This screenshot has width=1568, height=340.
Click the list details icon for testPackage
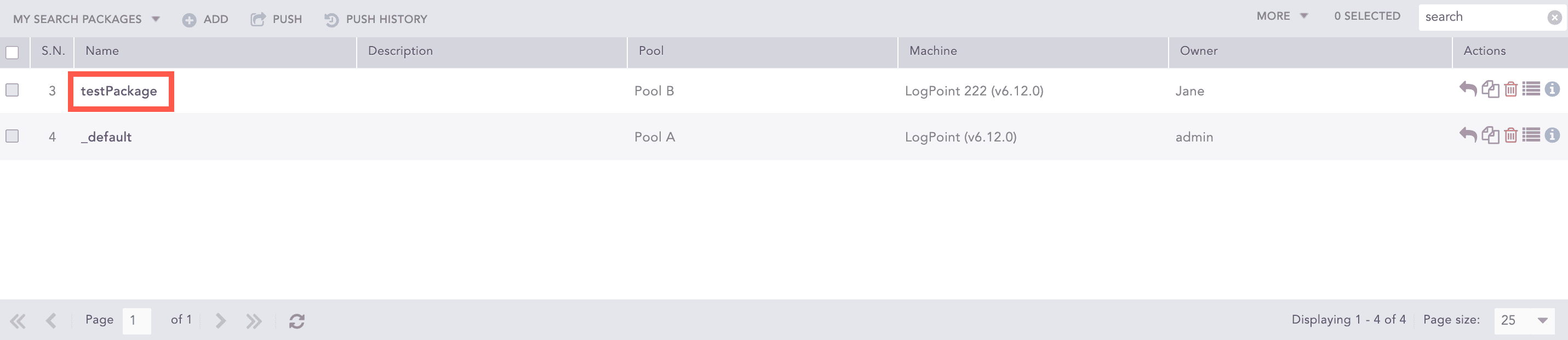(1531, 89)
